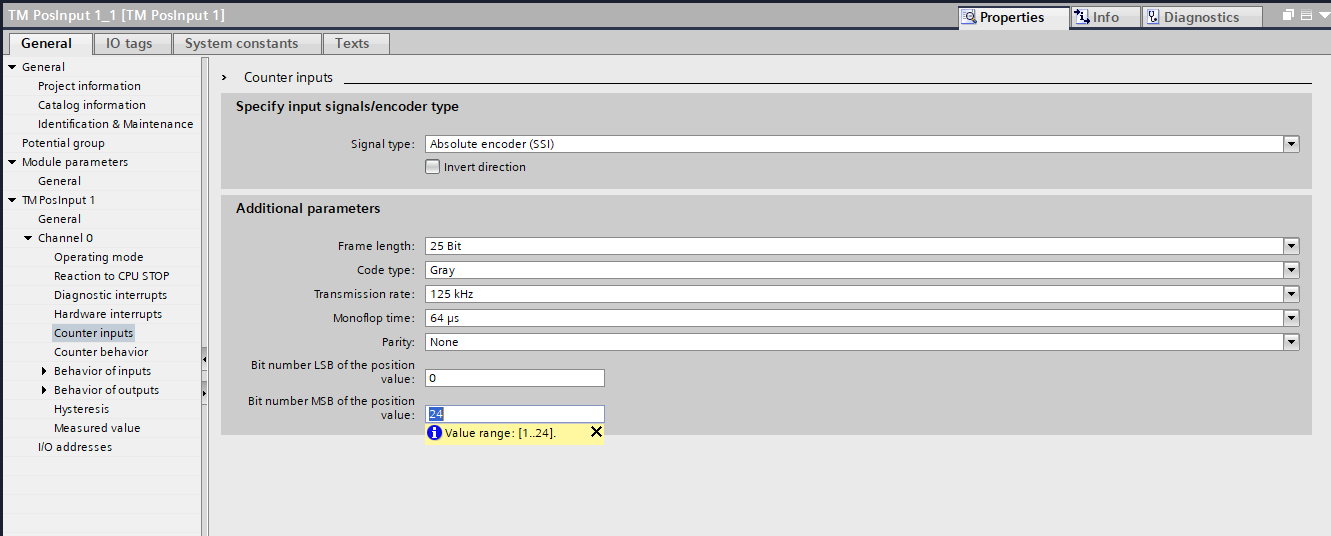
Task: Collapse the Module parameters tree node
Action: click(12, 162)
